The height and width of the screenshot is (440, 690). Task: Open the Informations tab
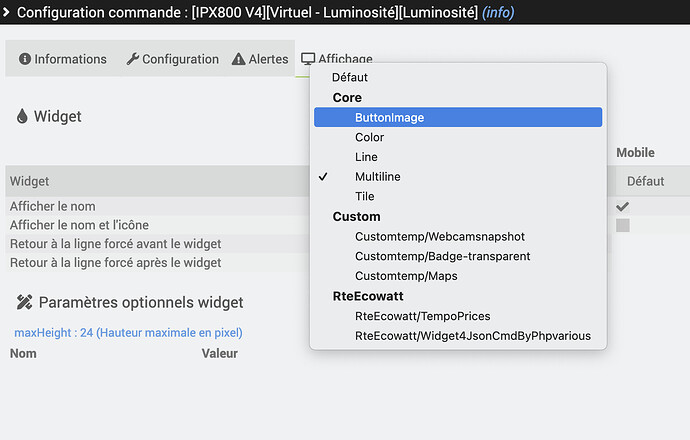(x=62, y=59)
